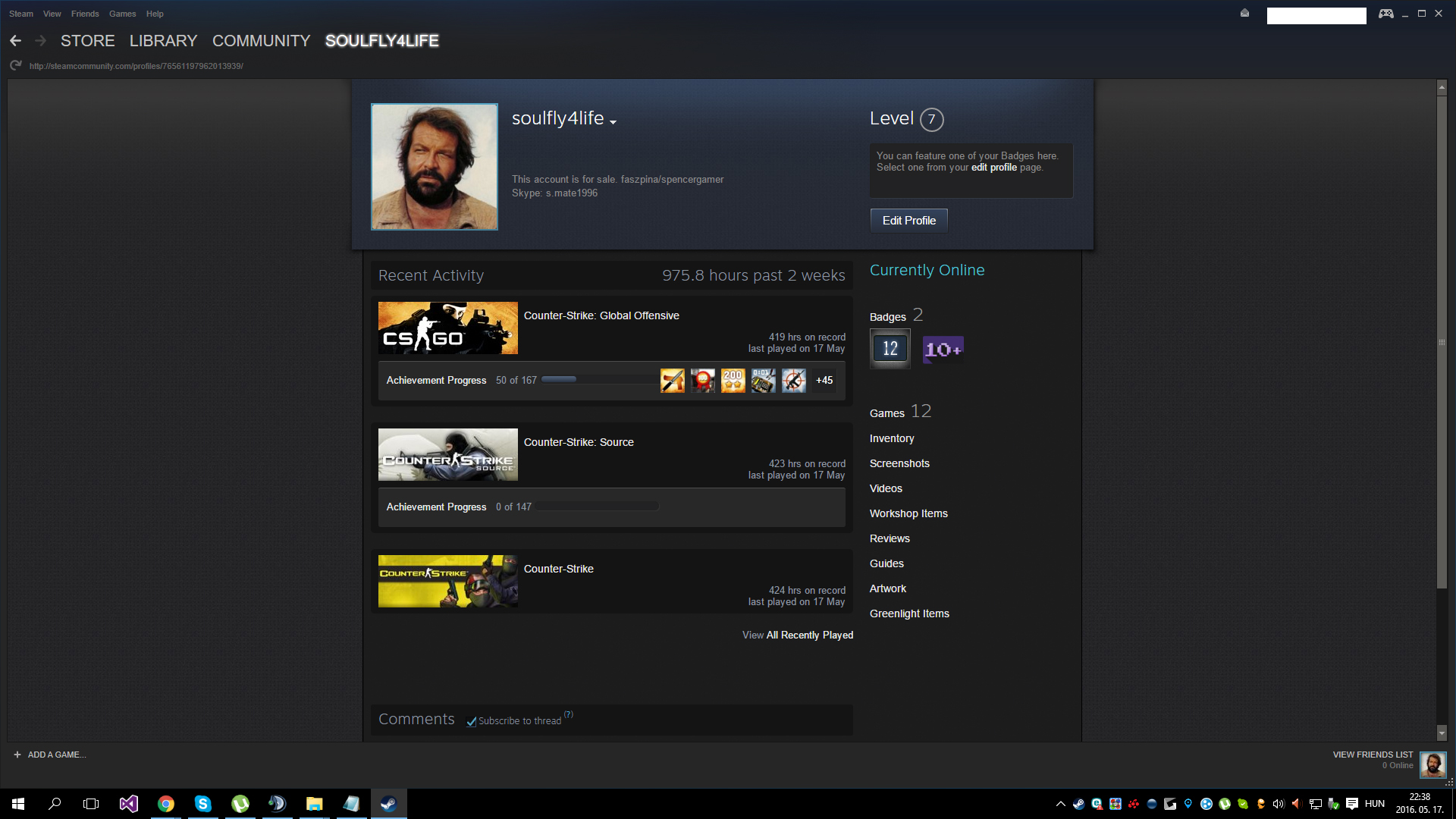Open the Badges 2 link

tap(896, 315)
